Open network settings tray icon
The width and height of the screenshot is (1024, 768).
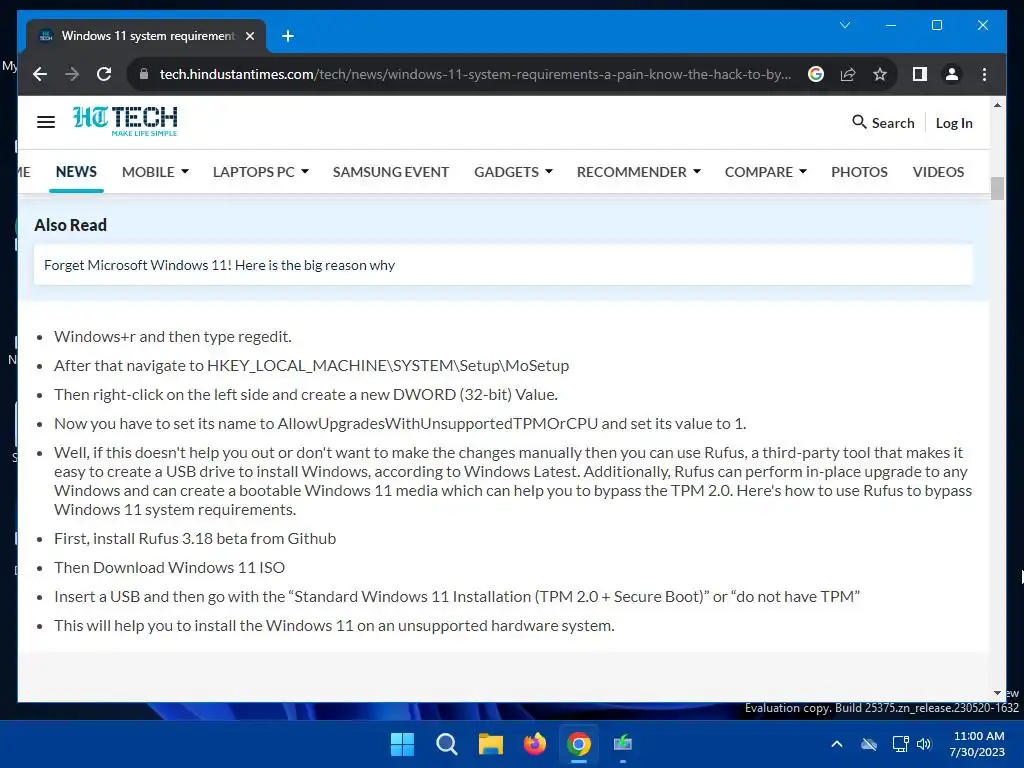(901, 744)
